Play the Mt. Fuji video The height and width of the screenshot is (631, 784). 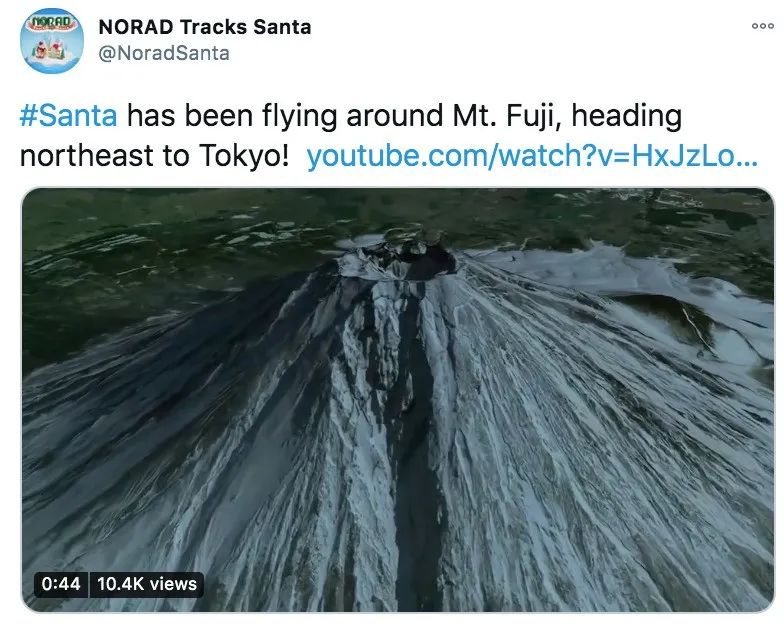pos(398,400)
